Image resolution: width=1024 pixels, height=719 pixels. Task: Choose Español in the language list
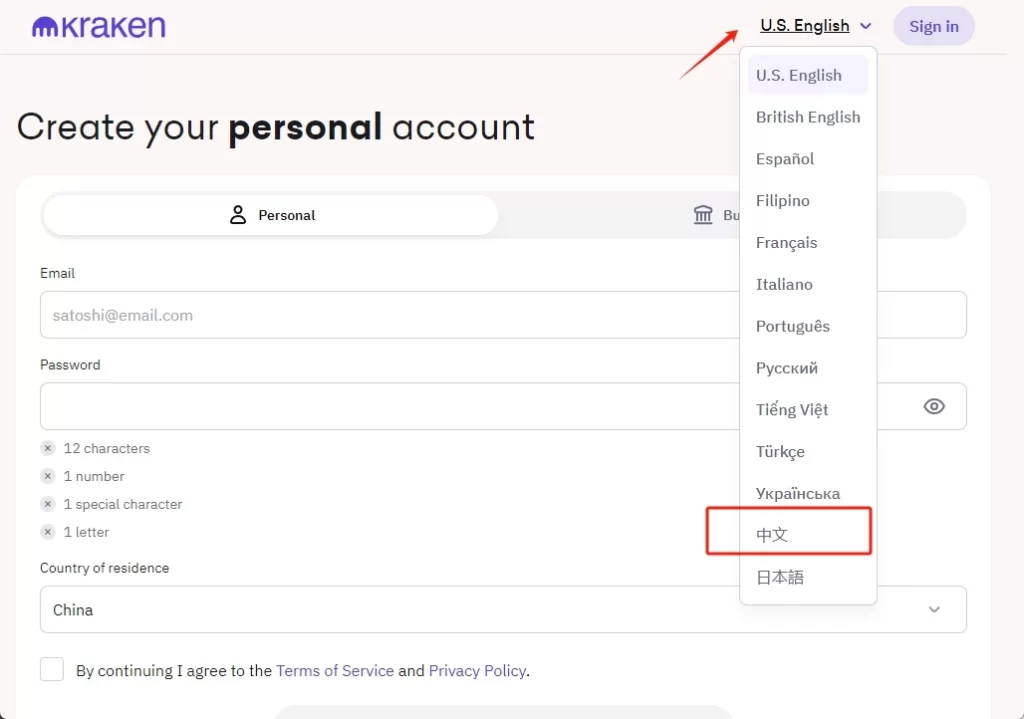(x=785, y=159)
